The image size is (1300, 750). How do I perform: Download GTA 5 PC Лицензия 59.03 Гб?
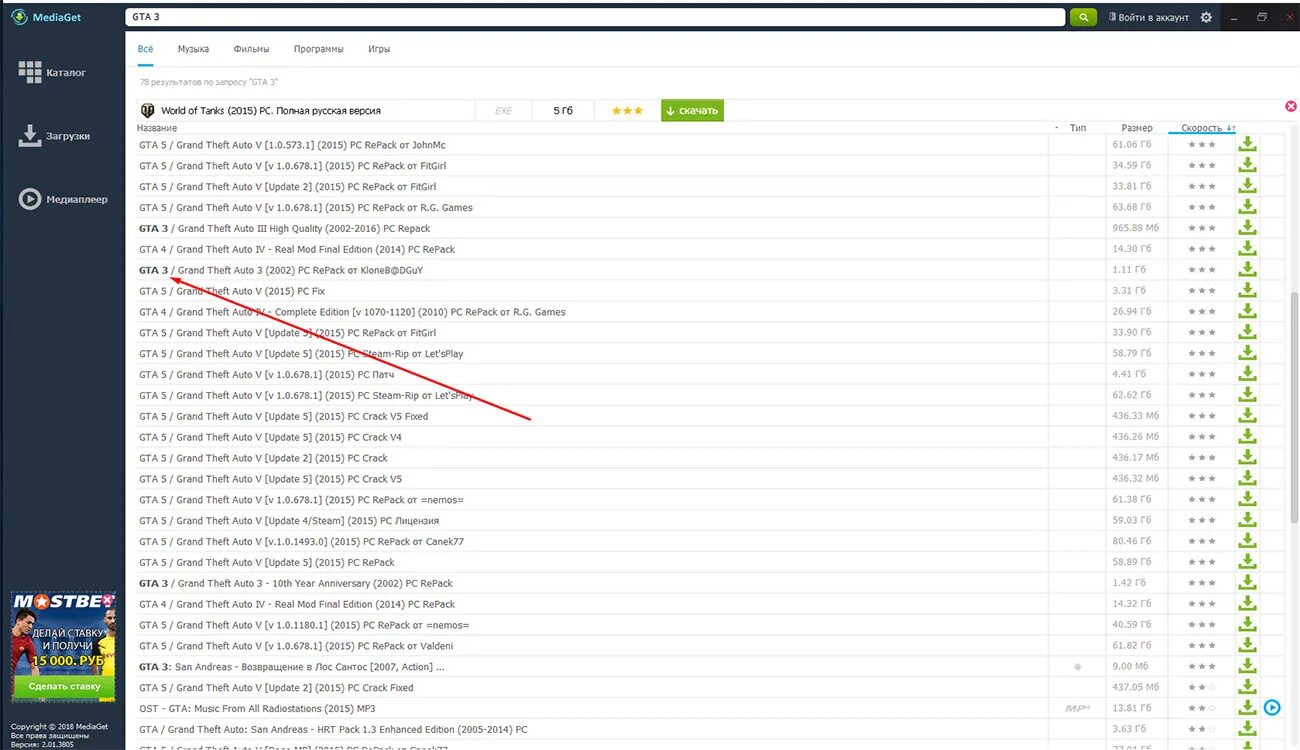point(1247,521)
